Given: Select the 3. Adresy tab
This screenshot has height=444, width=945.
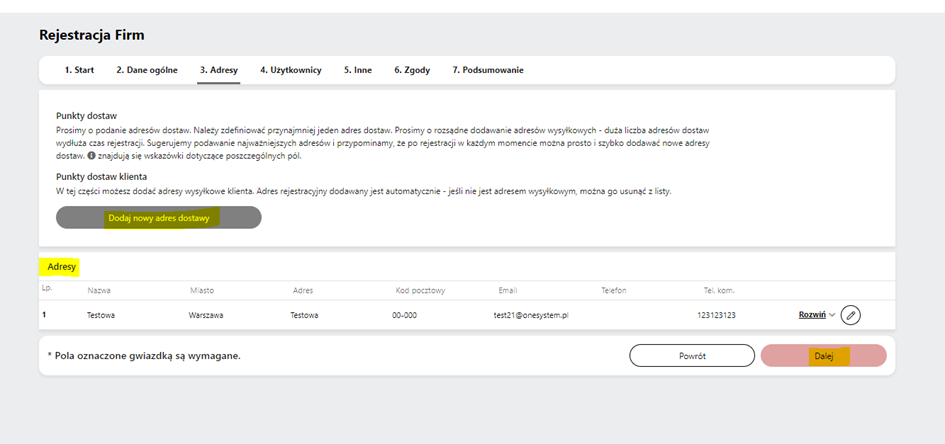Looking at the screenshot, I should [x=218, y=70].
